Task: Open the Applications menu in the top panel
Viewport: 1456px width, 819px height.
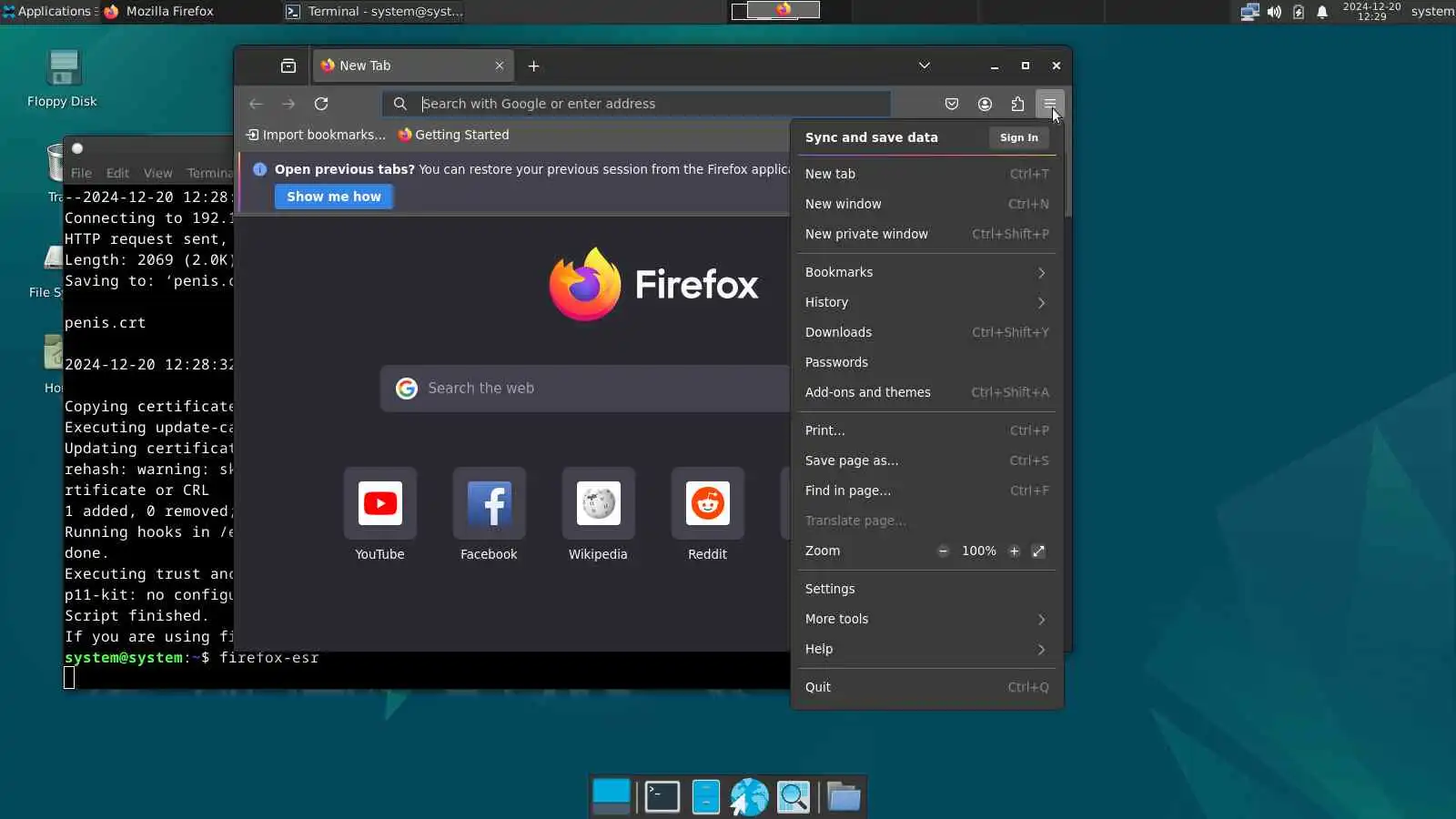Action: coord(49,11)
